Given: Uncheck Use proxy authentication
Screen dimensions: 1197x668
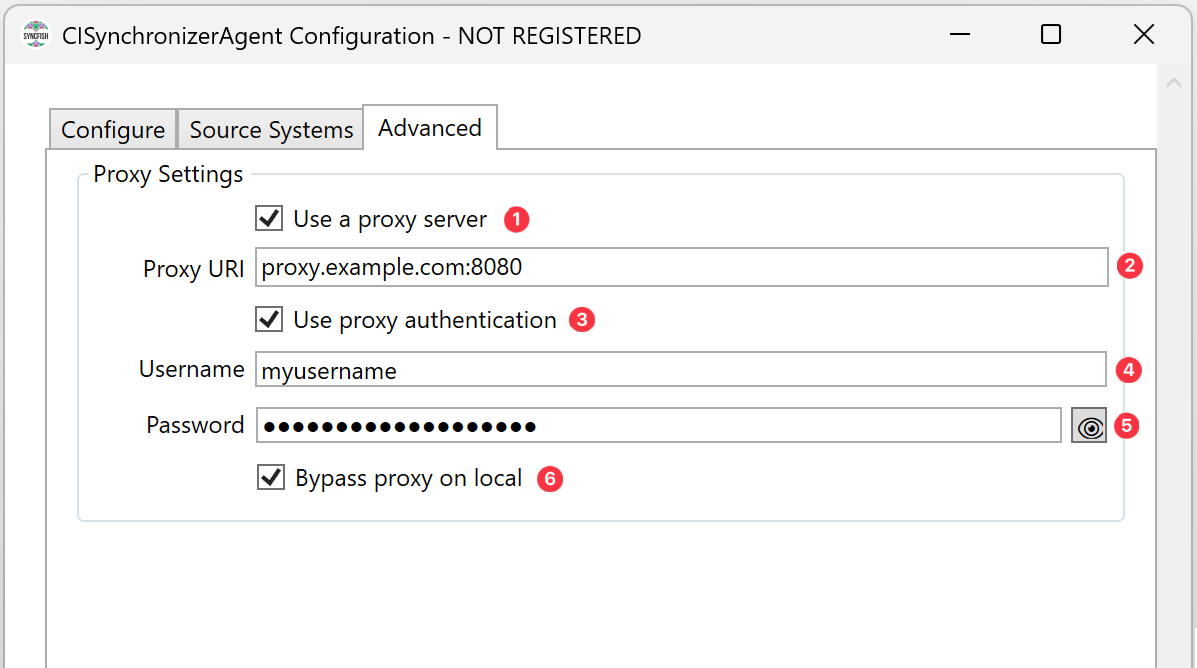Looking at the screenshot, I should point(269,319).
